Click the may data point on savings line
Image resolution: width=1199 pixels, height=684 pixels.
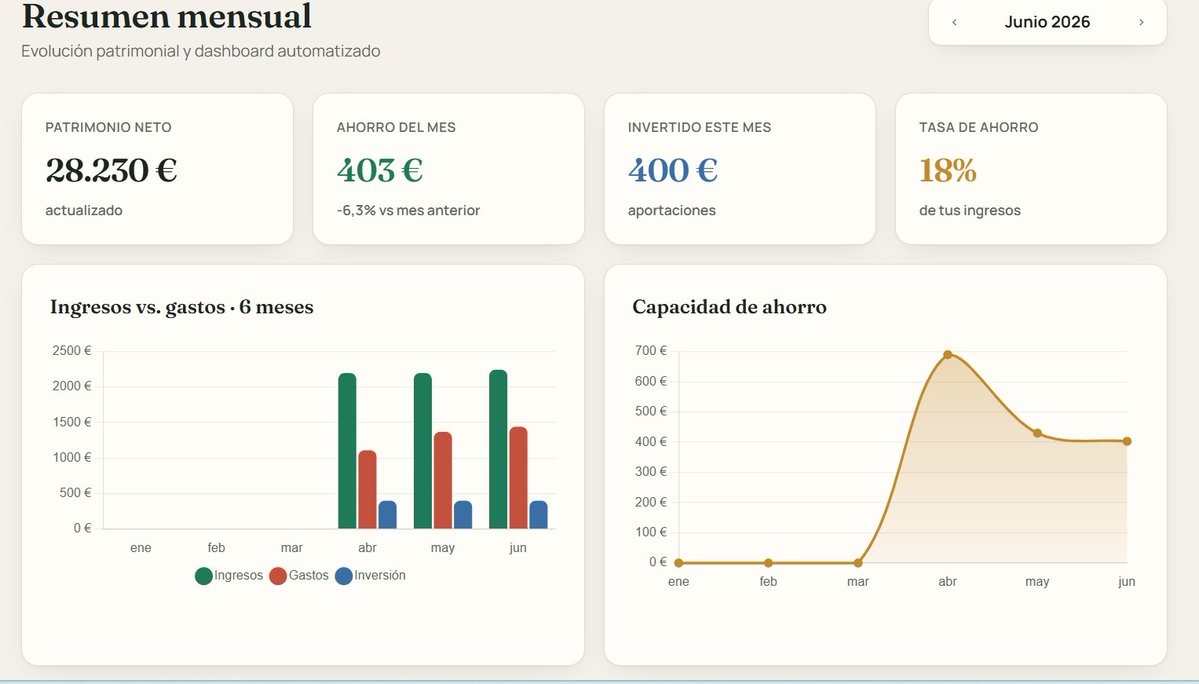[1037, 433]
